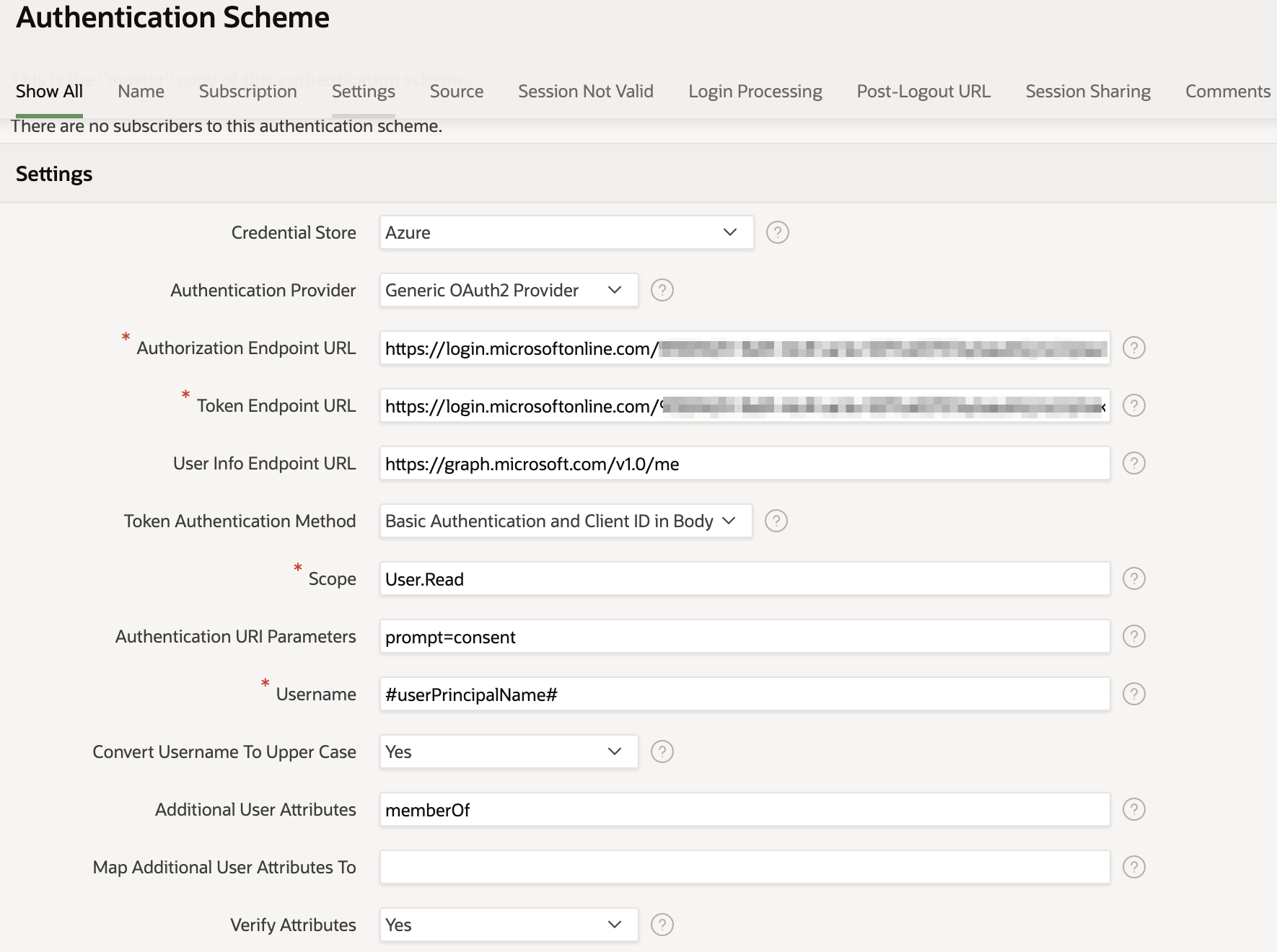
Task: Open help for Additional User Attributes
Action: tap(1133, 809)
